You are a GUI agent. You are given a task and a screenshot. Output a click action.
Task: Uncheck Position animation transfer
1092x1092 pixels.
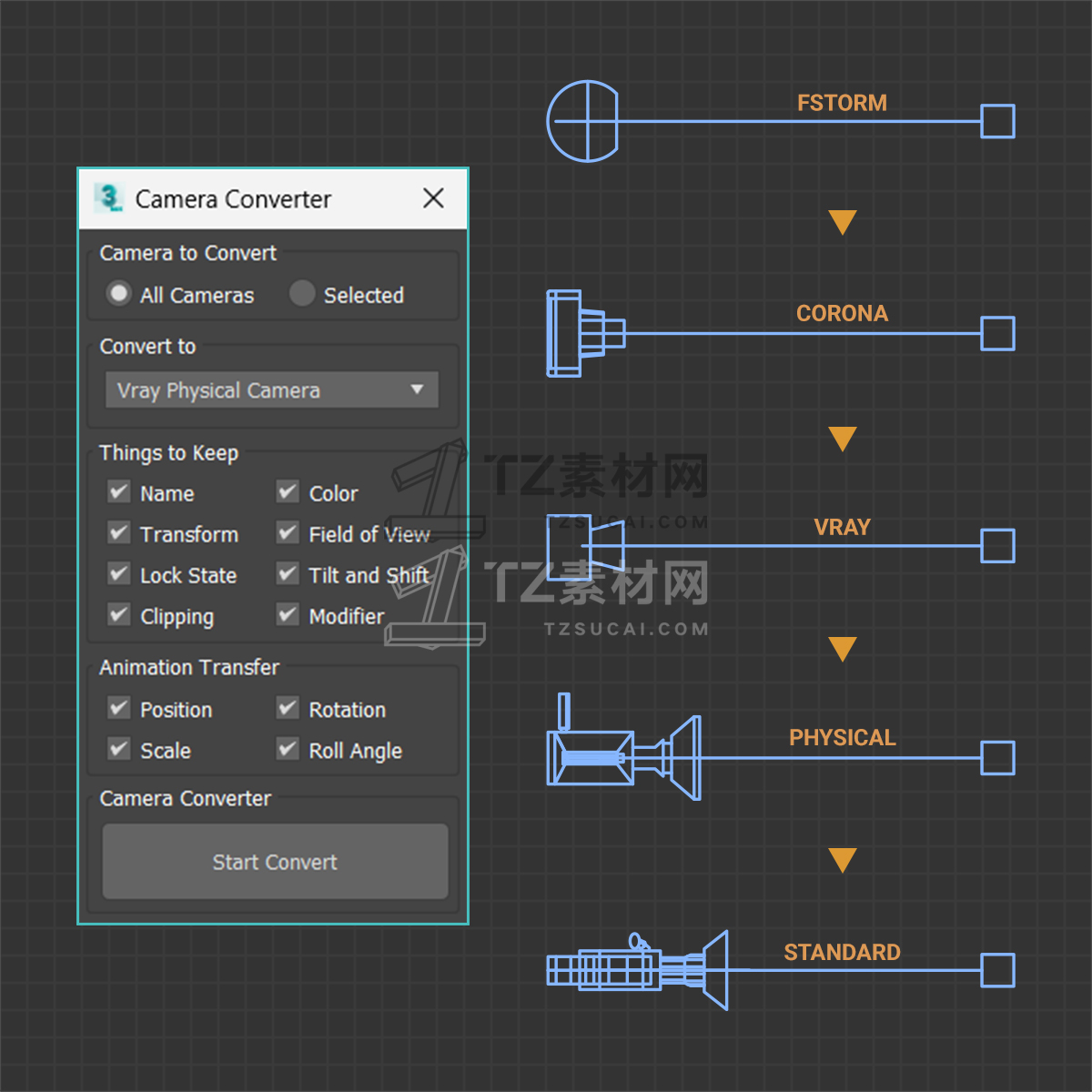click(x=118, y=708)
